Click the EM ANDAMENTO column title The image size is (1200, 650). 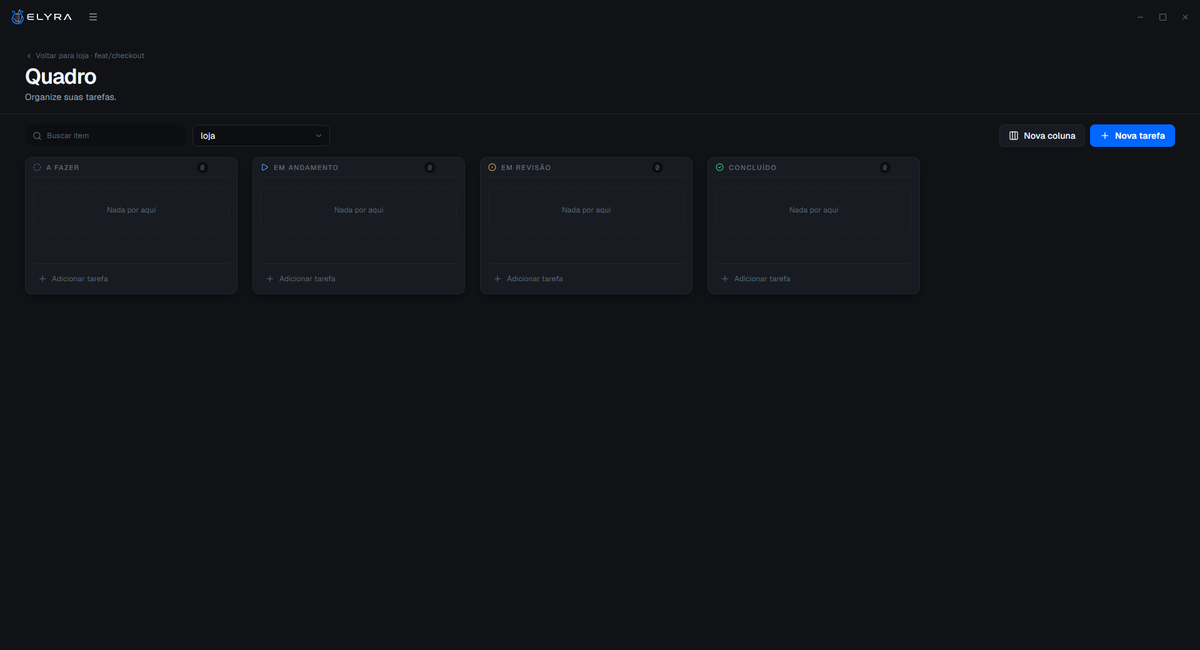pos(306,168)
